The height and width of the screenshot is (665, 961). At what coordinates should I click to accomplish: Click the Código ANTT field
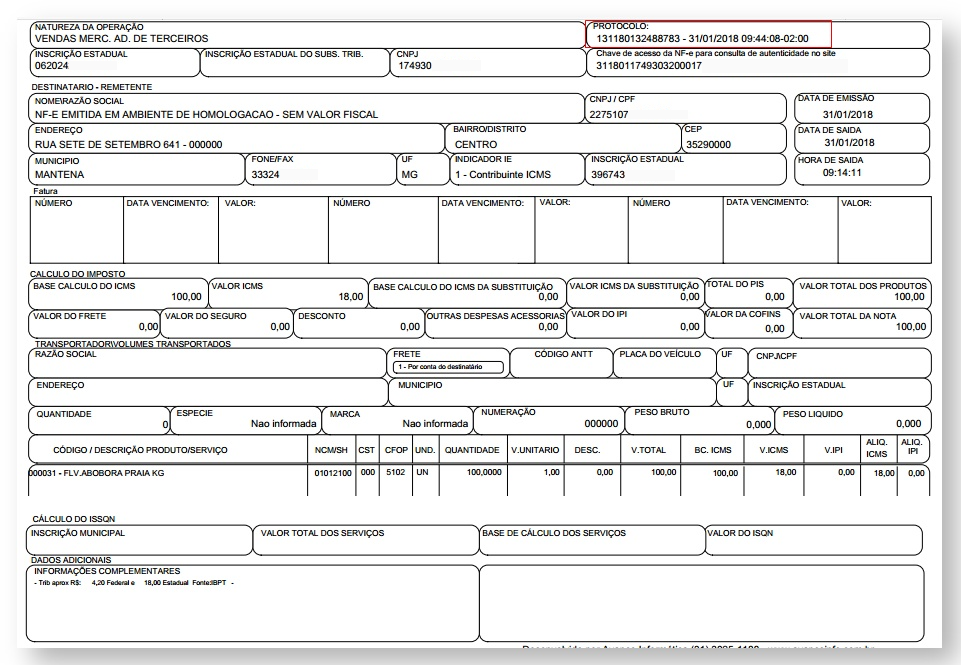tap(561, 363)
